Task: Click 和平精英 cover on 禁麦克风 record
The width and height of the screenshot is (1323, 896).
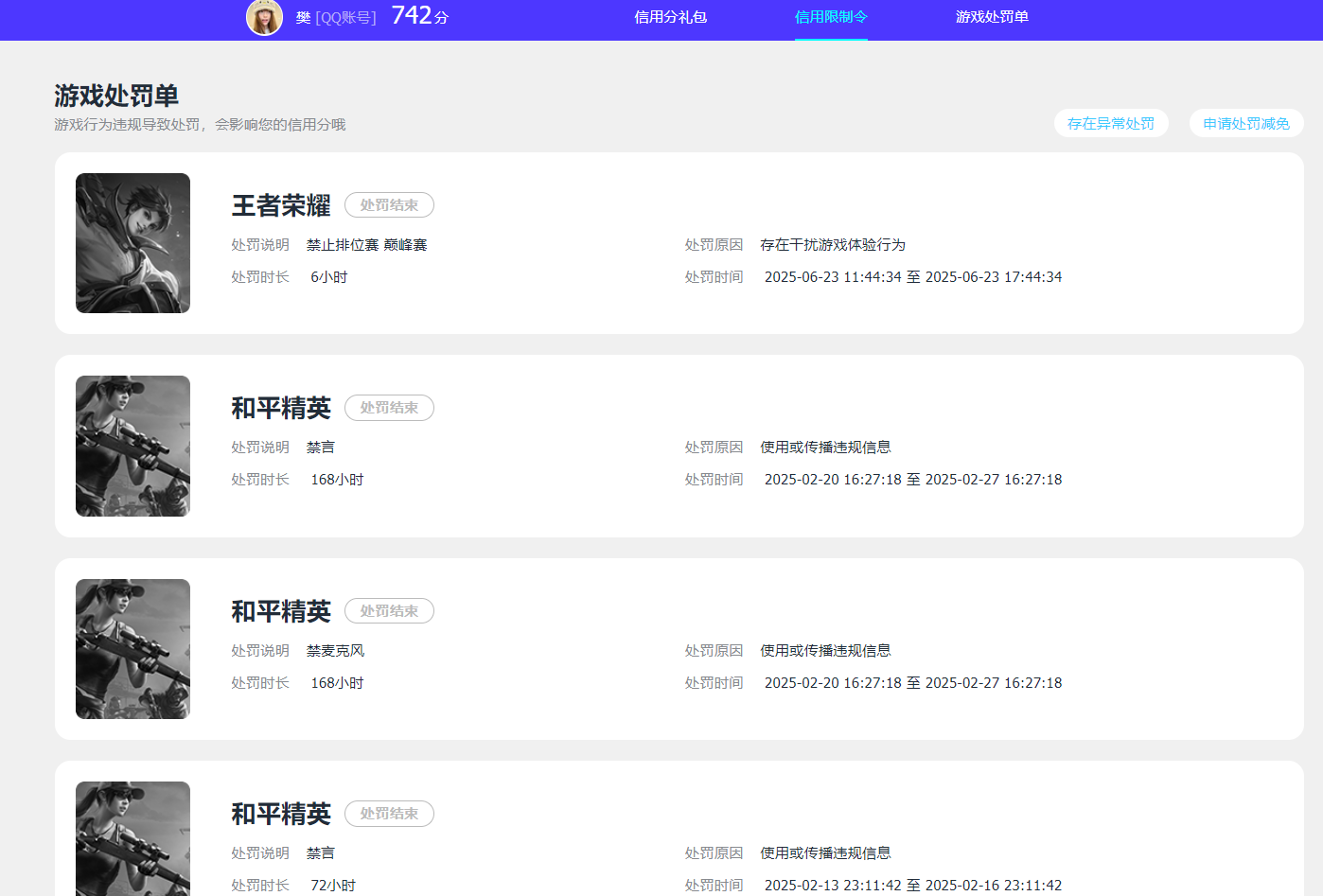Action: tap(132, 649)
